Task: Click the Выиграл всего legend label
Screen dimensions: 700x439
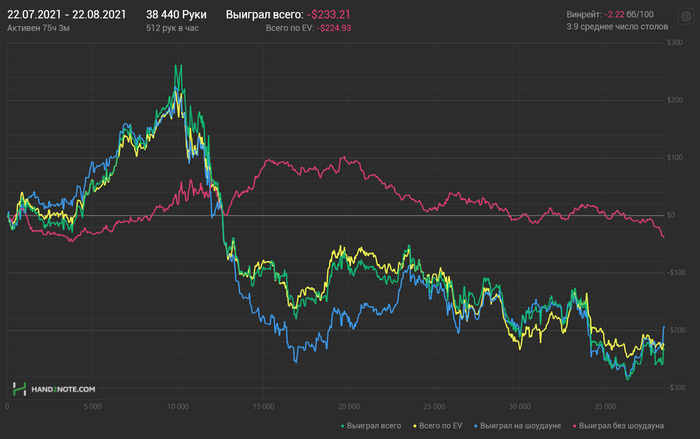Action: point(374,426)
